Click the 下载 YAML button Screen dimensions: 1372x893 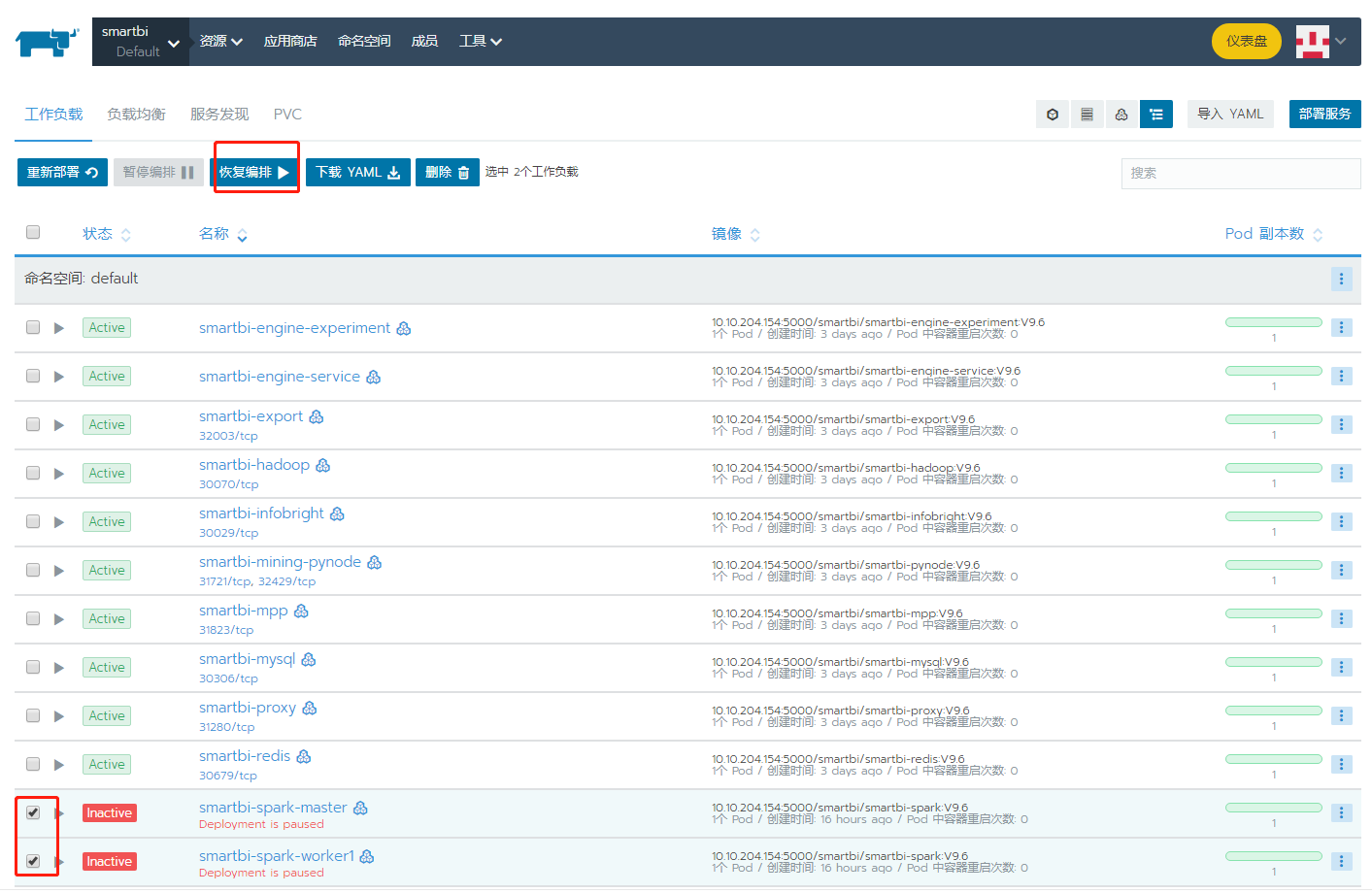358,172
